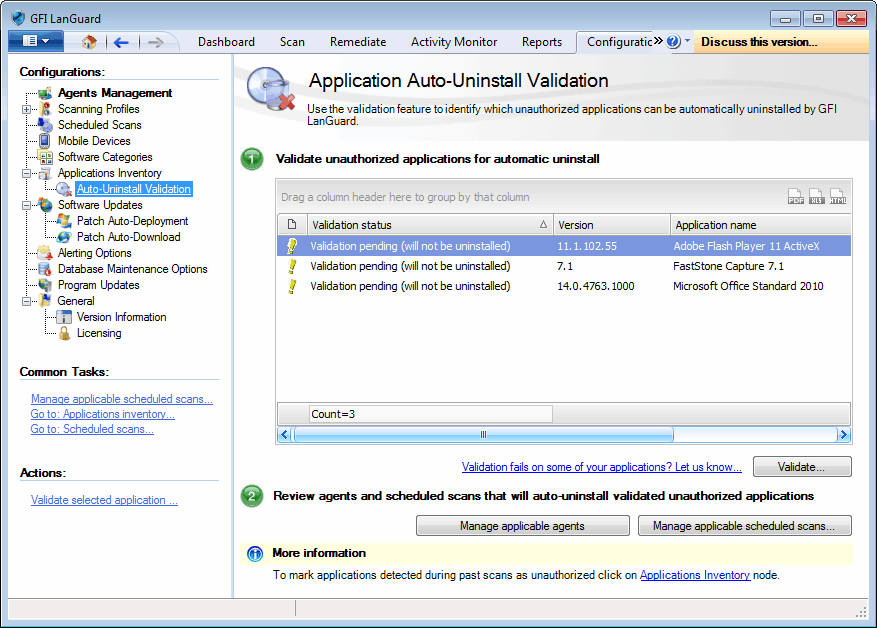Click the Auto-Uninstall Validation icon

[x=64, y=189]
